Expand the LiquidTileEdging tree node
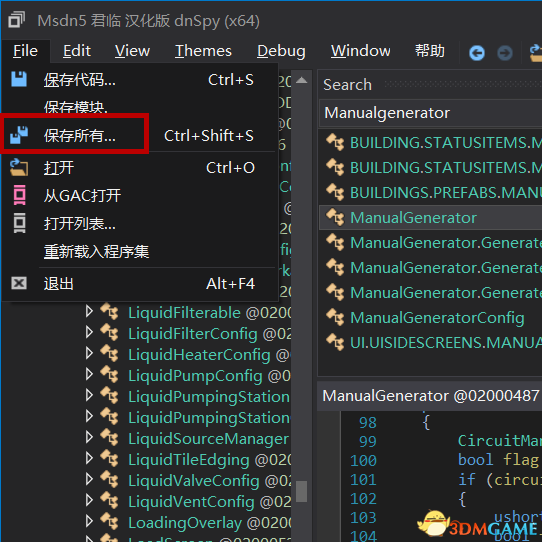The height and width of the screenshot is (542, 542). click(89, 458)
